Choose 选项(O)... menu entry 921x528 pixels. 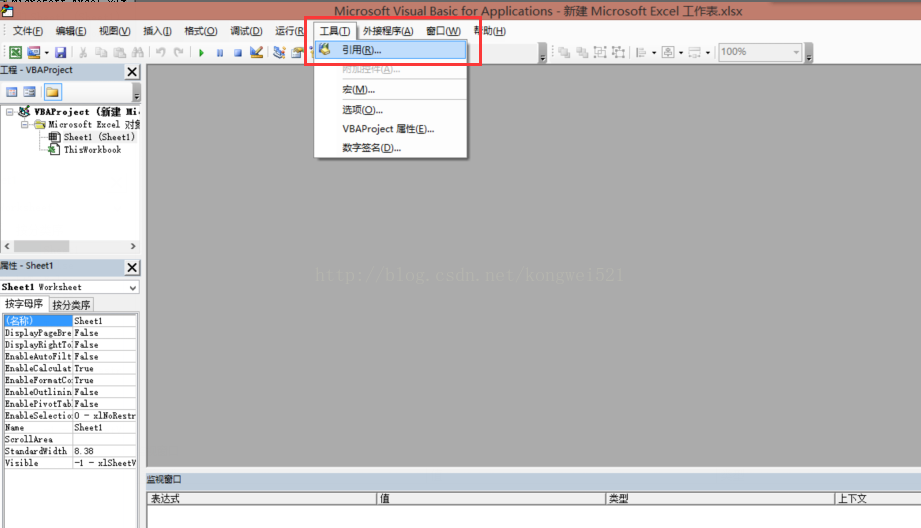tap(391, 109)
